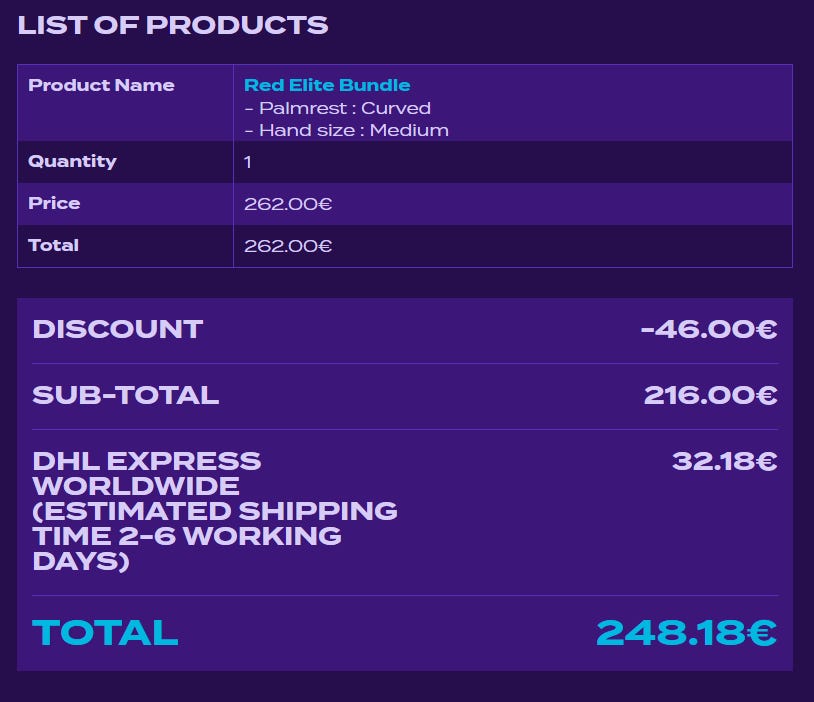Click the DHL Express Worldwide shipping text
The width and height of the screenshot is (814, 702).
(146, 473)
